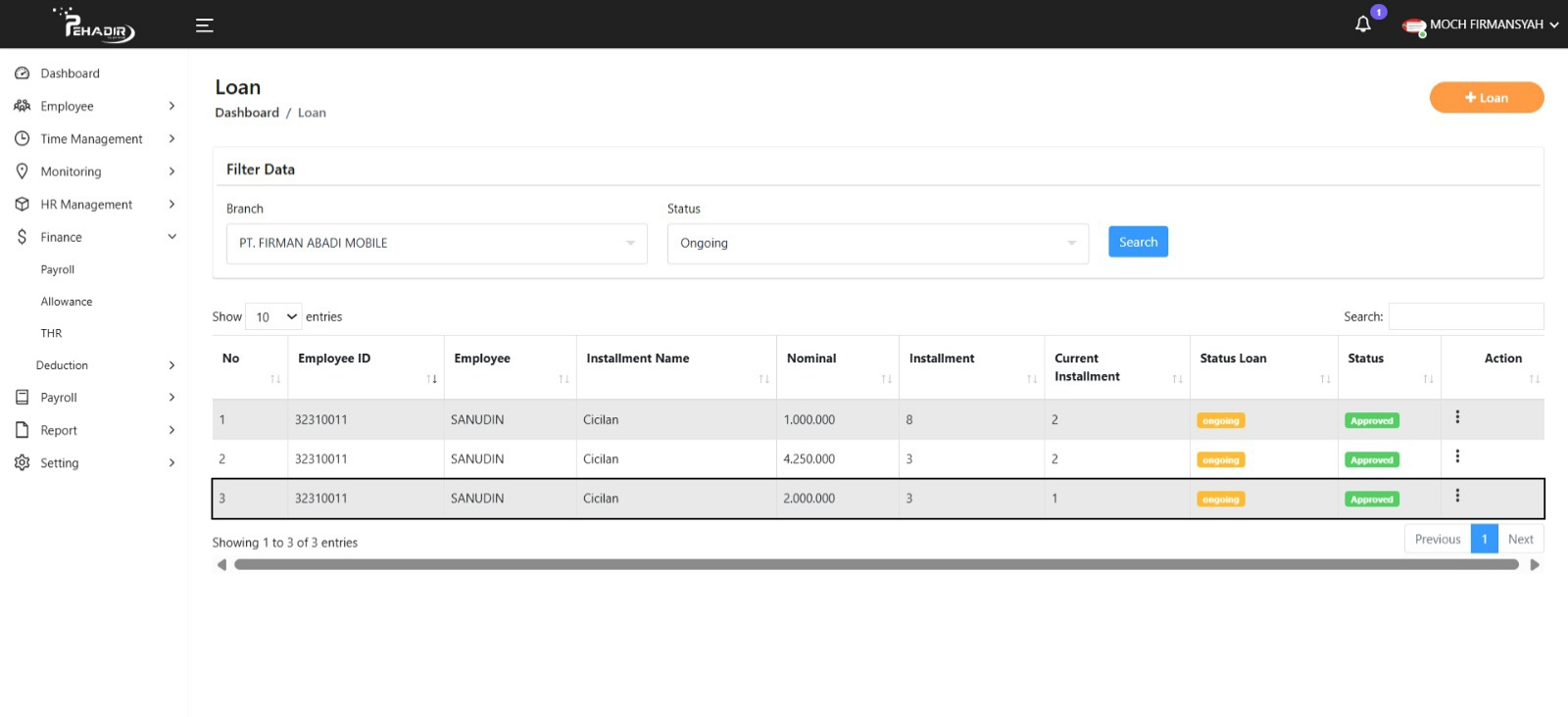
Task: Click the horizontal table scrollbar
Action: click(x=875, y=564)
